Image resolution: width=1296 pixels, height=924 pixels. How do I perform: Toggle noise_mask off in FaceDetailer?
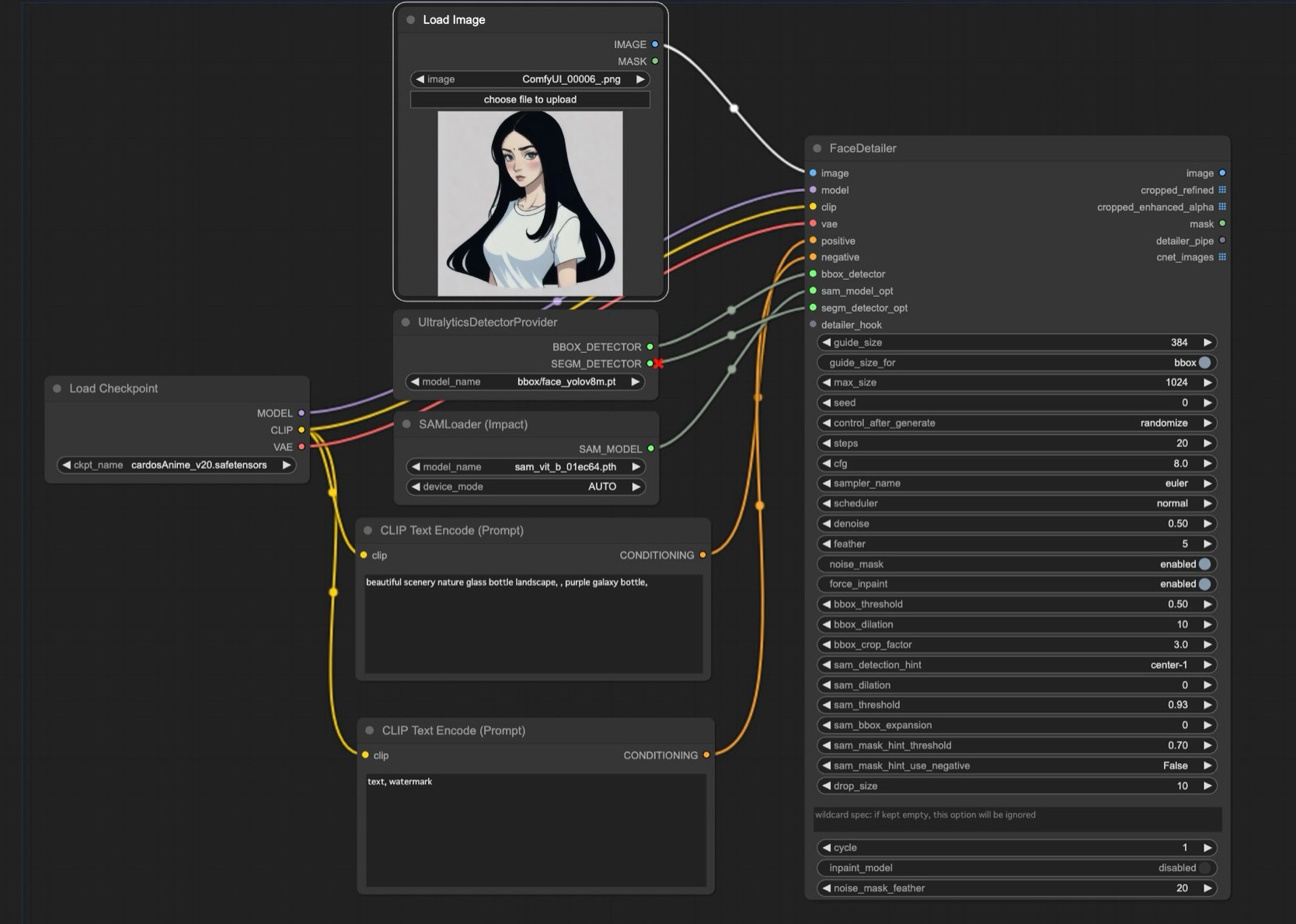pyautogui.click(x=1204, y=563)
